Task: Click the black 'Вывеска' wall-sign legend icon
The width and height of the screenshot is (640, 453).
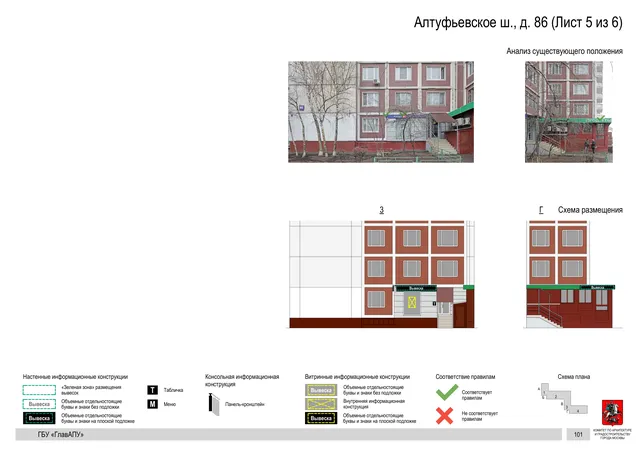Action: [x=39, y=418]
